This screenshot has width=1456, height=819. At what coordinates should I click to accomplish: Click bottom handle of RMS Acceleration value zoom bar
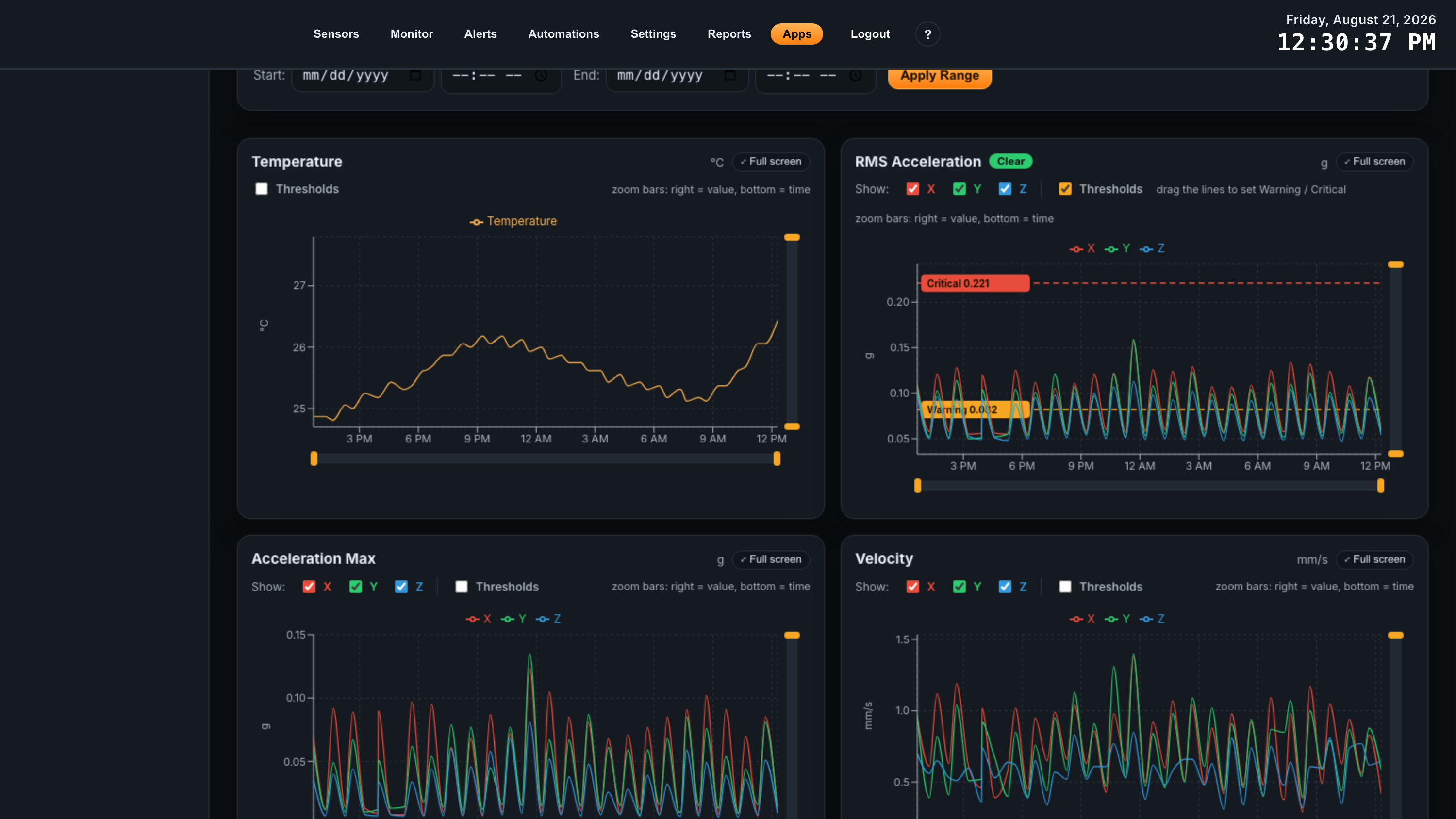tap(1395, 454)
